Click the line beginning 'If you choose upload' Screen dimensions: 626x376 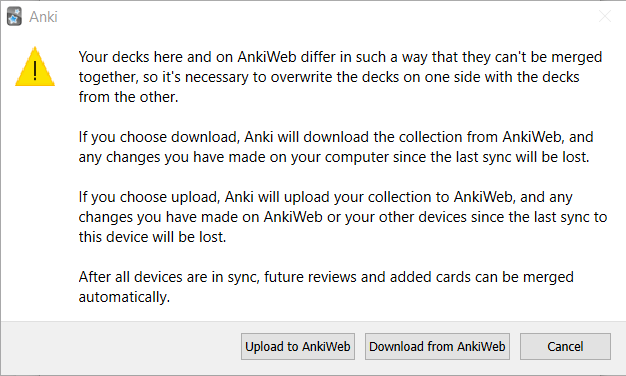pos(325,197)
